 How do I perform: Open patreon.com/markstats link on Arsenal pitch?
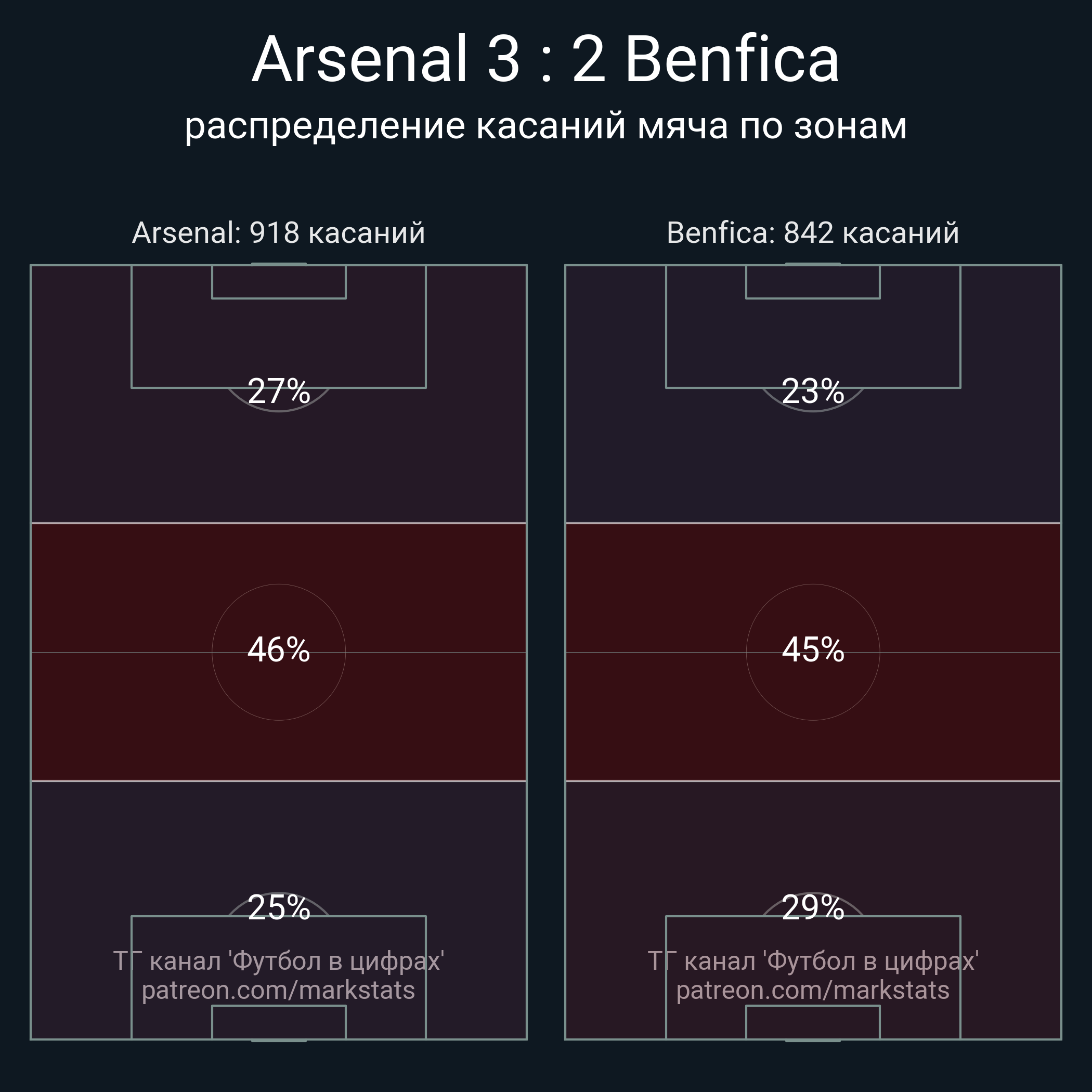[x=279, y=991]
